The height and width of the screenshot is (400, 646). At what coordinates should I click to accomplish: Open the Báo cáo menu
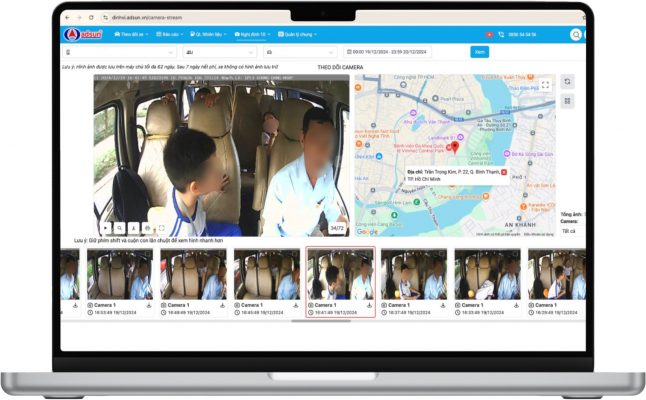point(168,34)
